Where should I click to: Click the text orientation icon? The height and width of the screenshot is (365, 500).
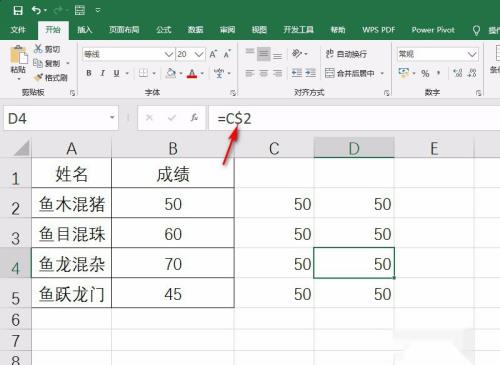click(x=297, y=53)
